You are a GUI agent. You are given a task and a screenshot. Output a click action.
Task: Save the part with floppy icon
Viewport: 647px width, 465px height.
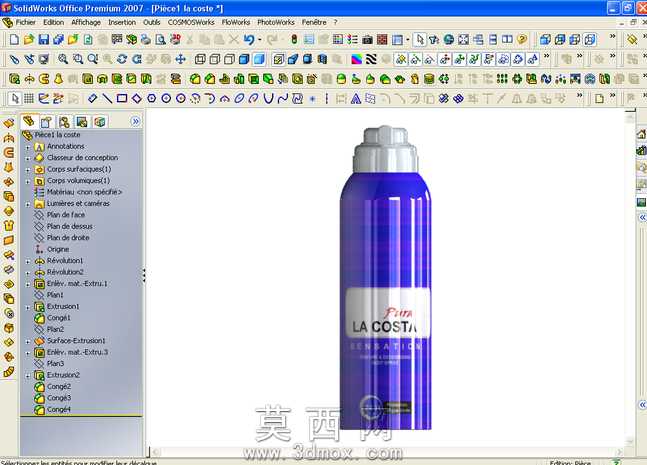[44, 40]
